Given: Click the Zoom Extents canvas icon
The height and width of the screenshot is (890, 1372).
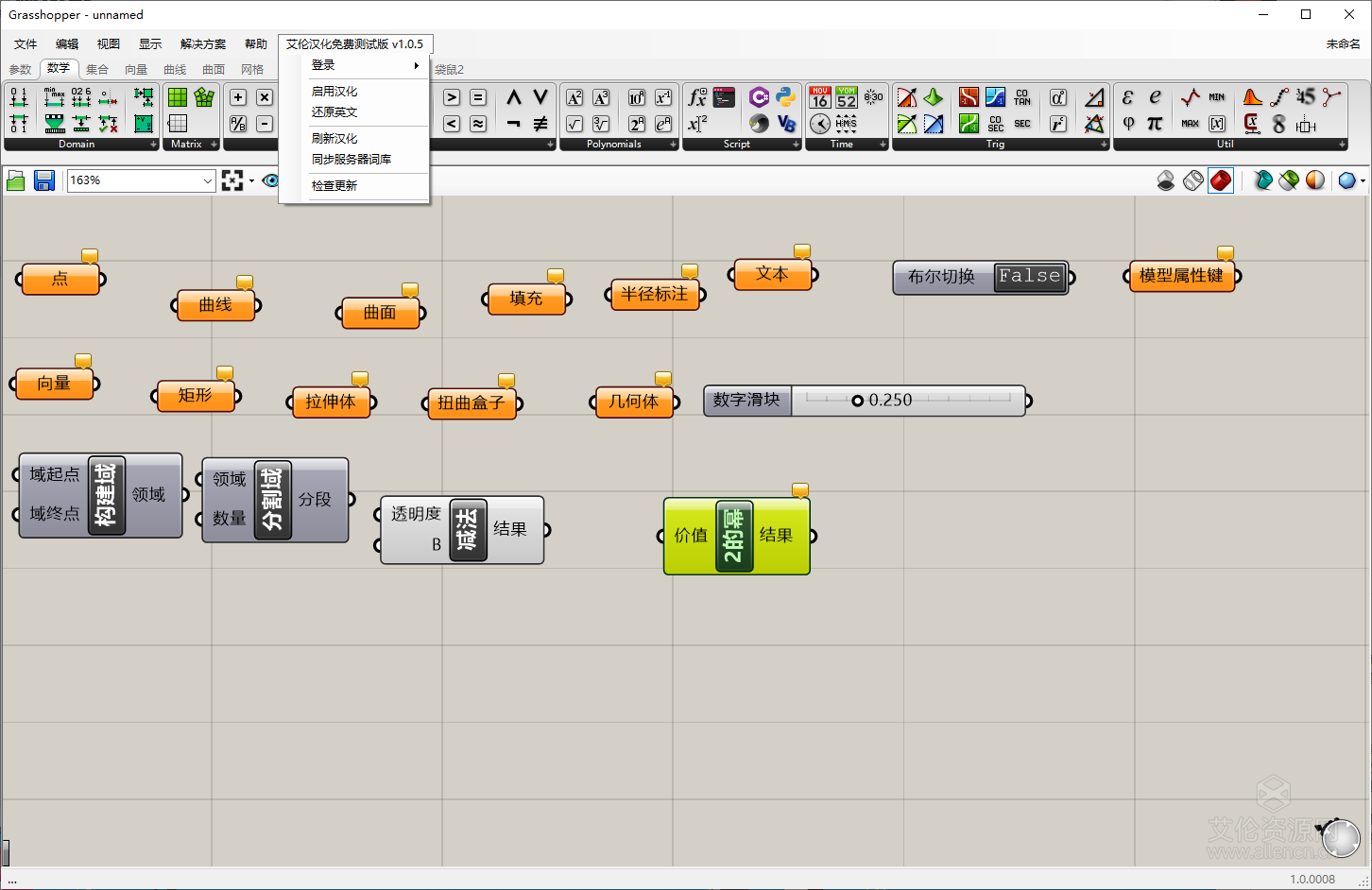Looking at the screenshot, I should point(232,180).
